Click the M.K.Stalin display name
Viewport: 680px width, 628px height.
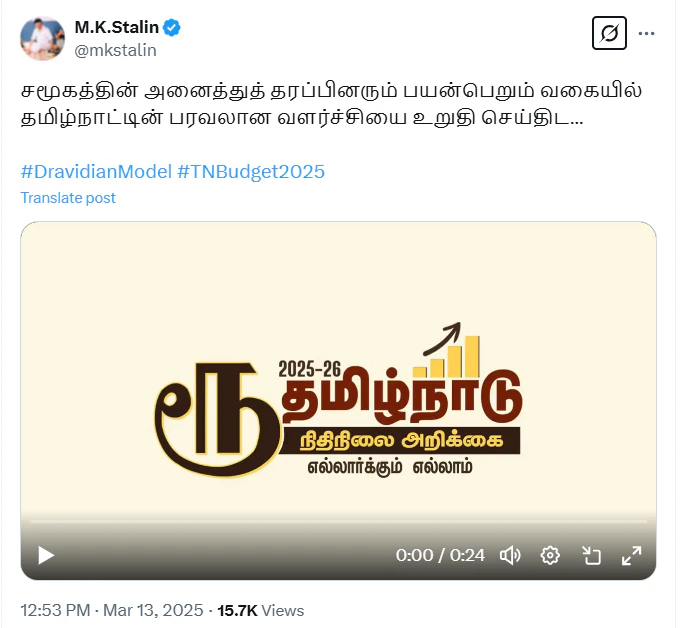(117, 27)
